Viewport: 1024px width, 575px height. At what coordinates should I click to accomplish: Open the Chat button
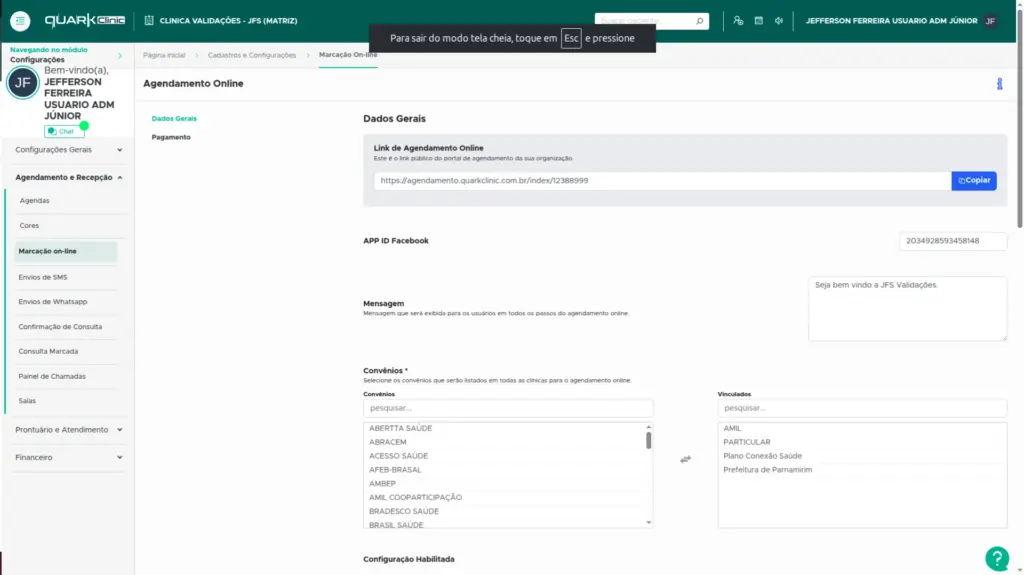[x=64, y=131]
